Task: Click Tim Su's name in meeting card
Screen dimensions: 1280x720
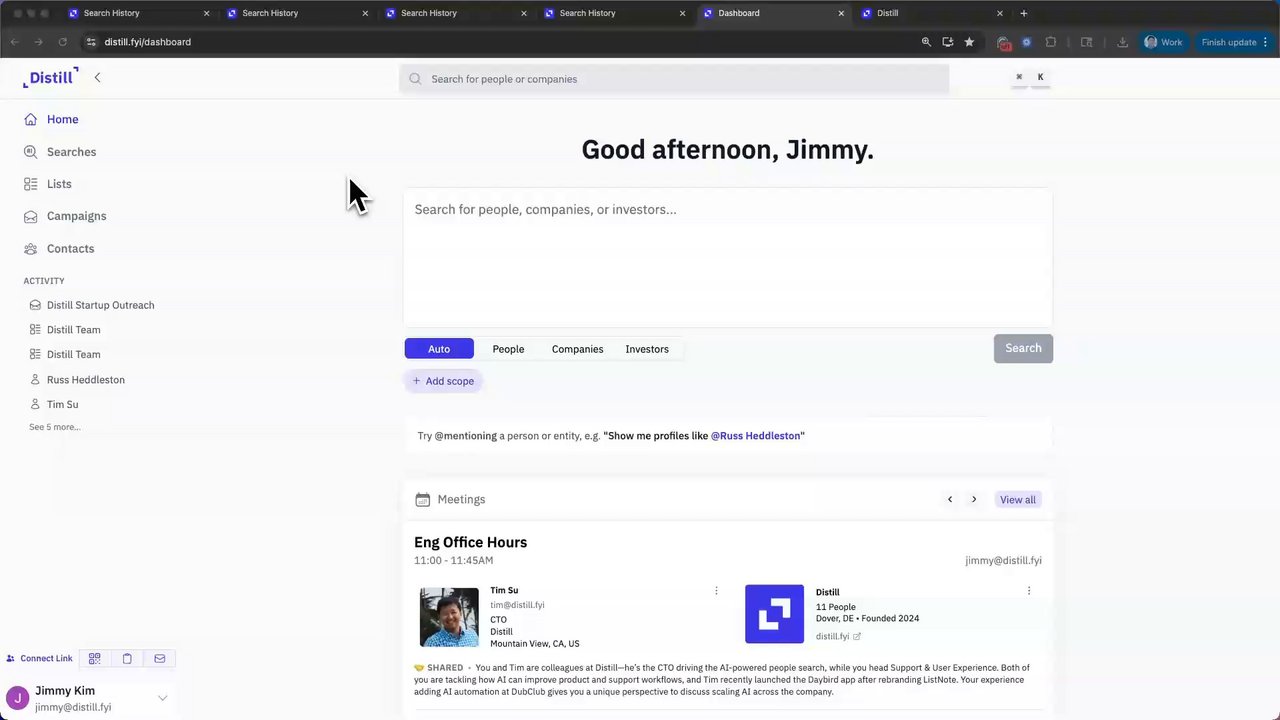Action: 504,590
